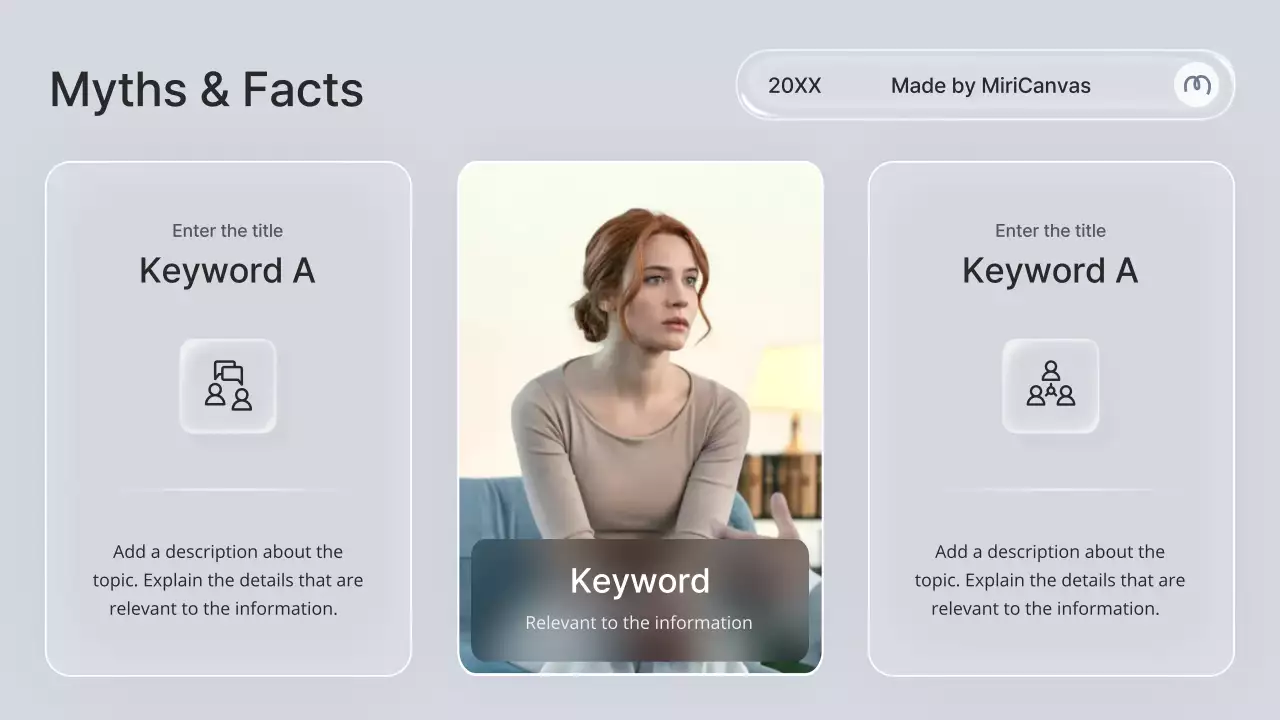The image size is (1280, 720).
Task: Select the empty space between 20XX and Made by
Action: pos(855,86)
